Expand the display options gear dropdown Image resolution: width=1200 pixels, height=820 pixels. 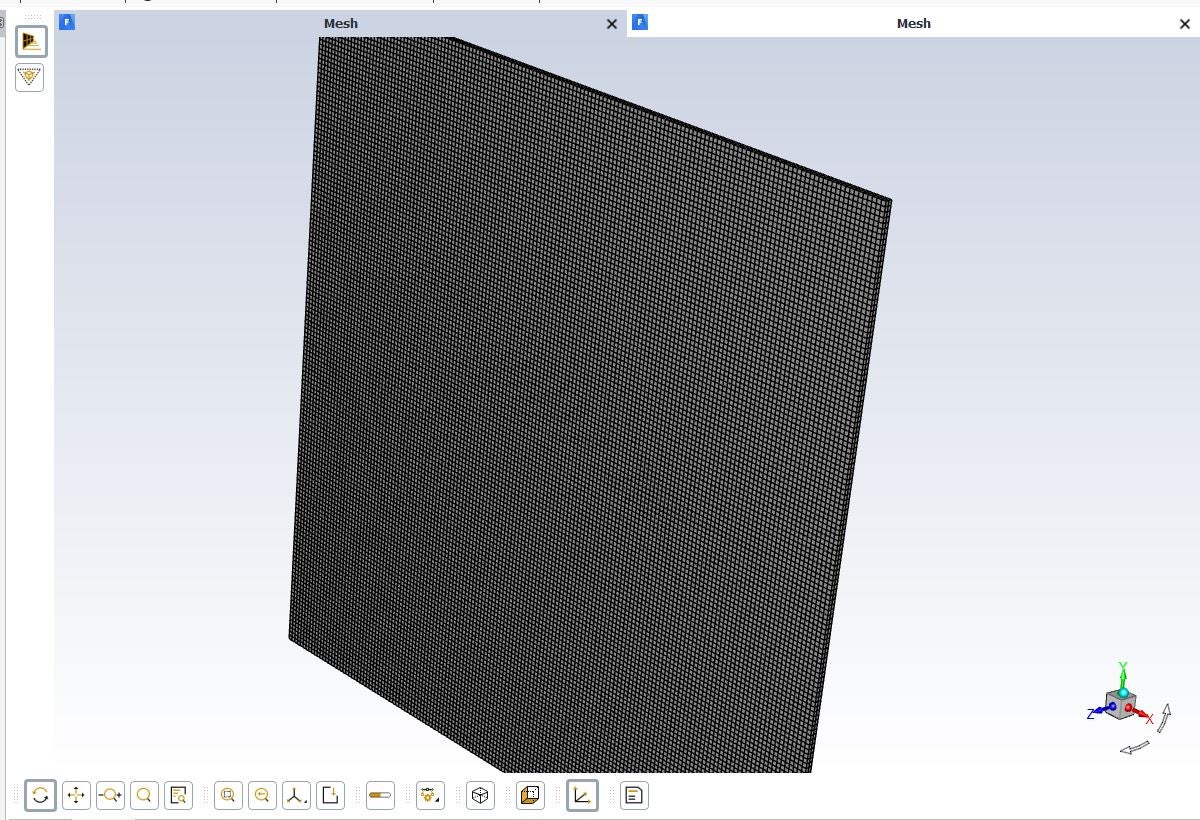tap(430, 796)
